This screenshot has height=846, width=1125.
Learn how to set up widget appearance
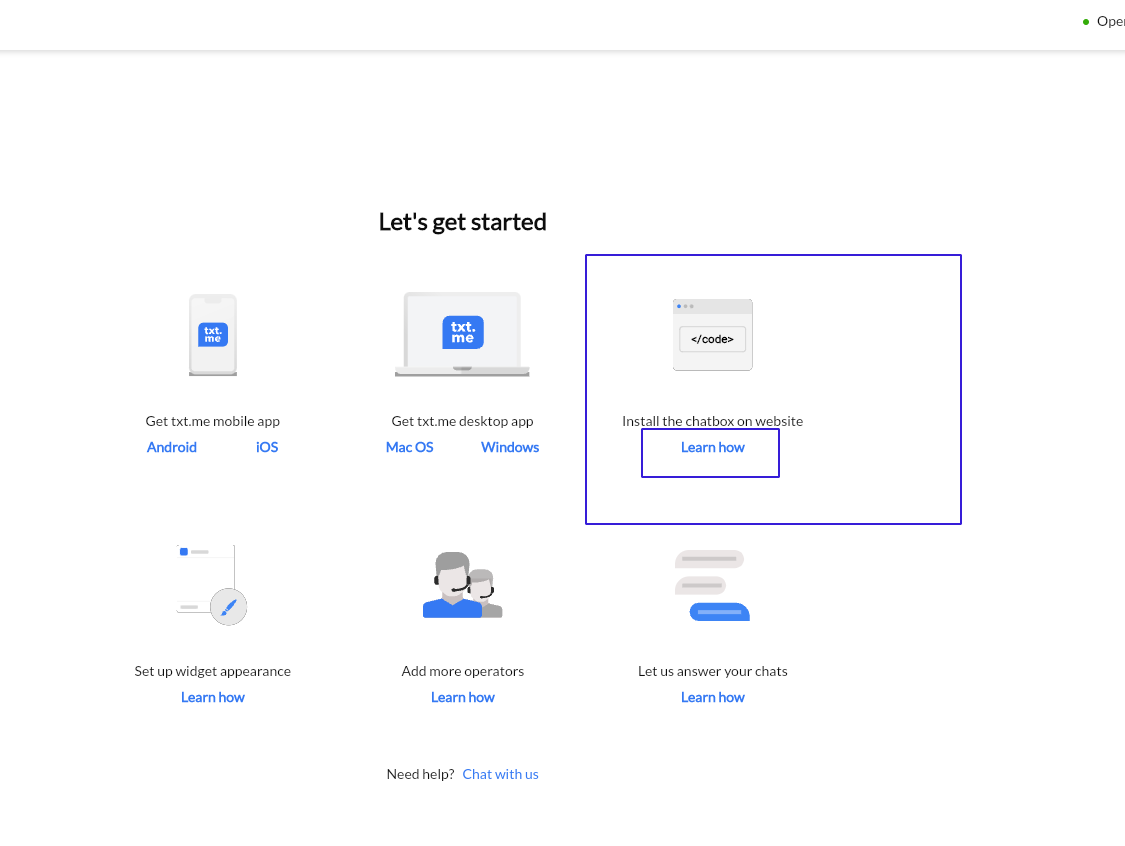pyautogui.click(x=212, y=697)
